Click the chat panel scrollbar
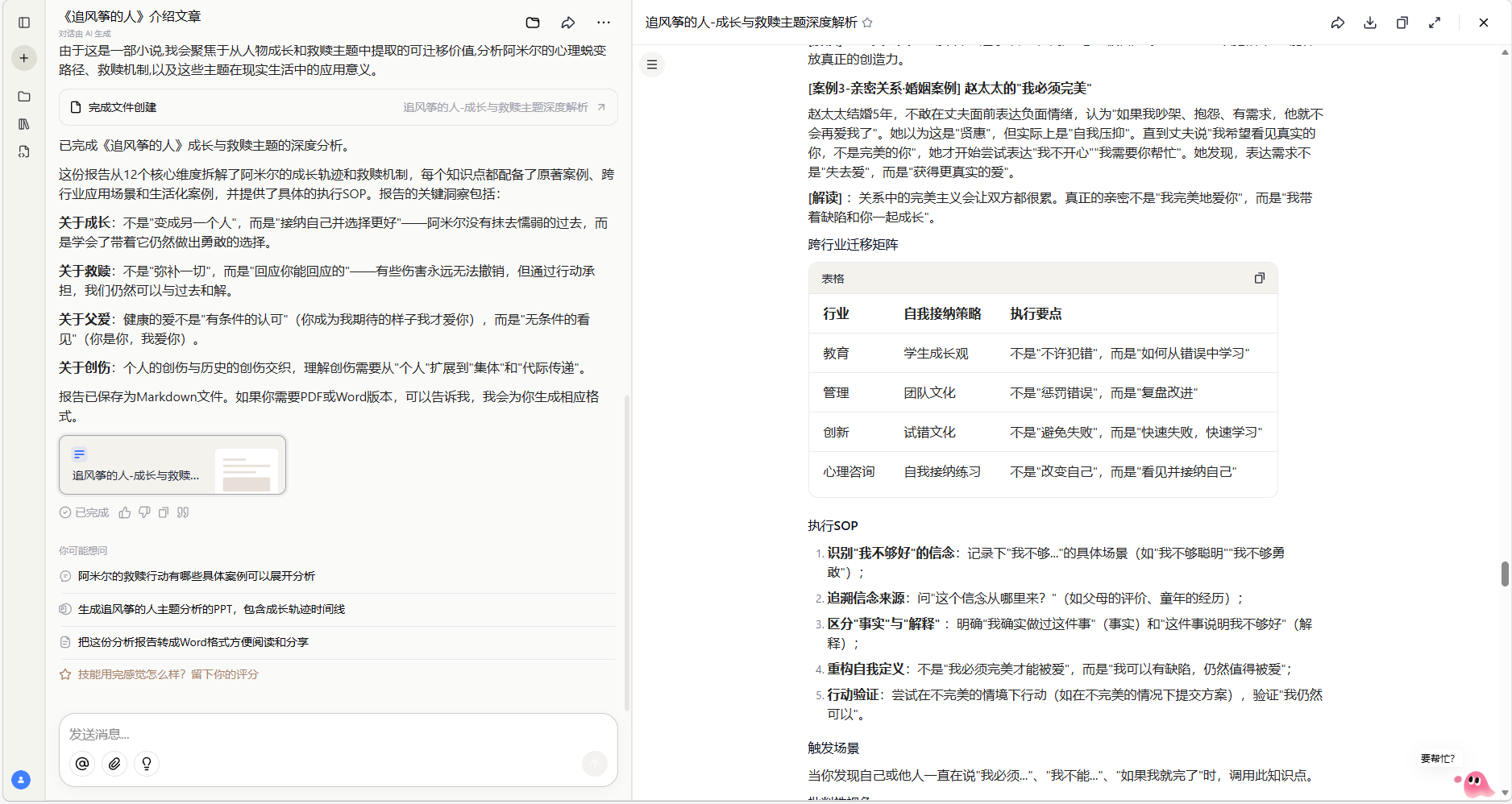The width and height of the screenshot is (1512, 804). click(627, 552)
